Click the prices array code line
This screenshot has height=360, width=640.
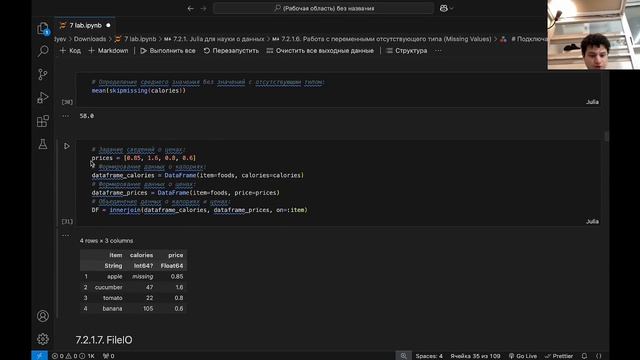pyautogui.click(x=144, y=158)
